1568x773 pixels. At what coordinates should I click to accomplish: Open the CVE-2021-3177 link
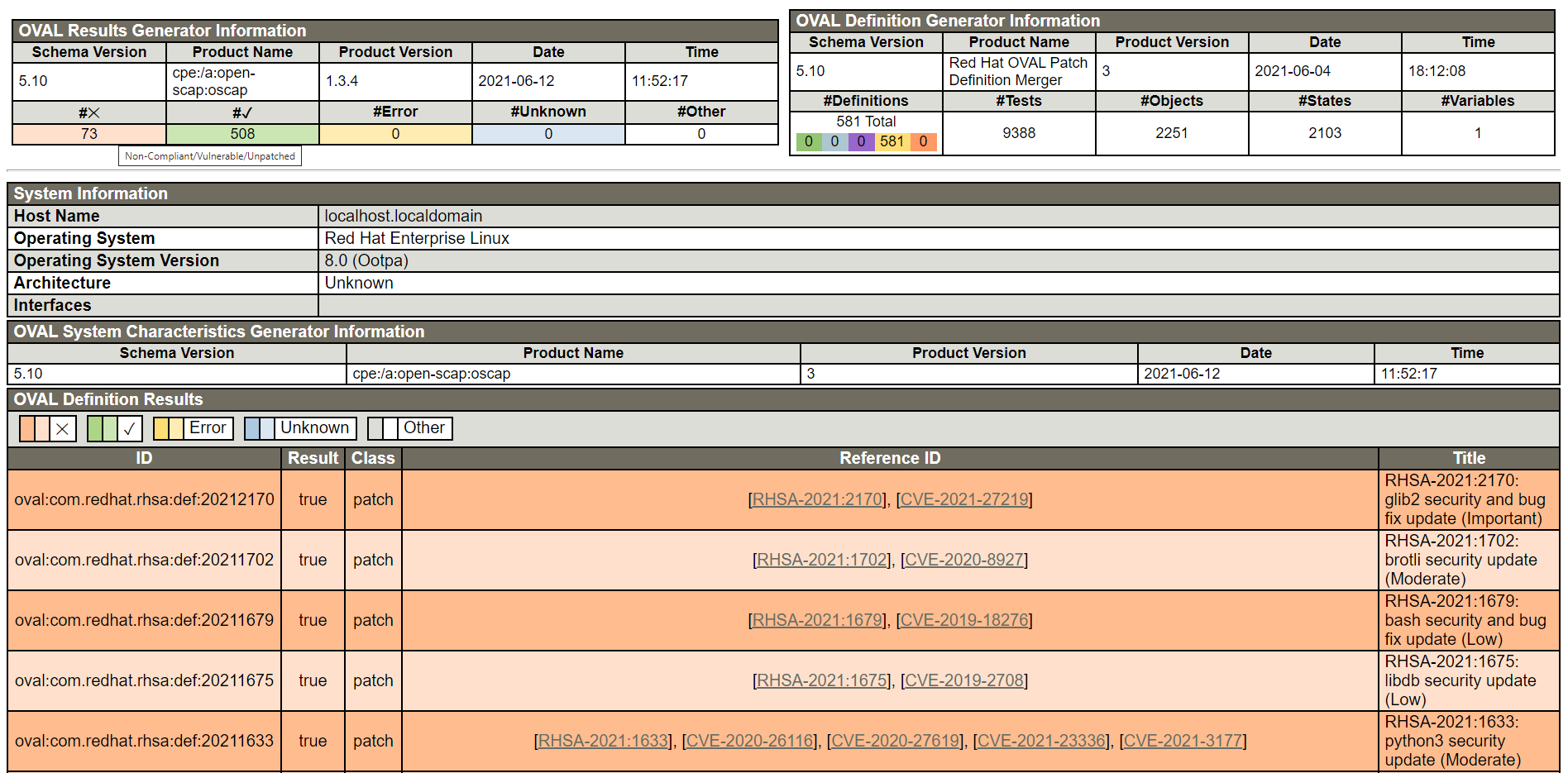pos(1183,741)
